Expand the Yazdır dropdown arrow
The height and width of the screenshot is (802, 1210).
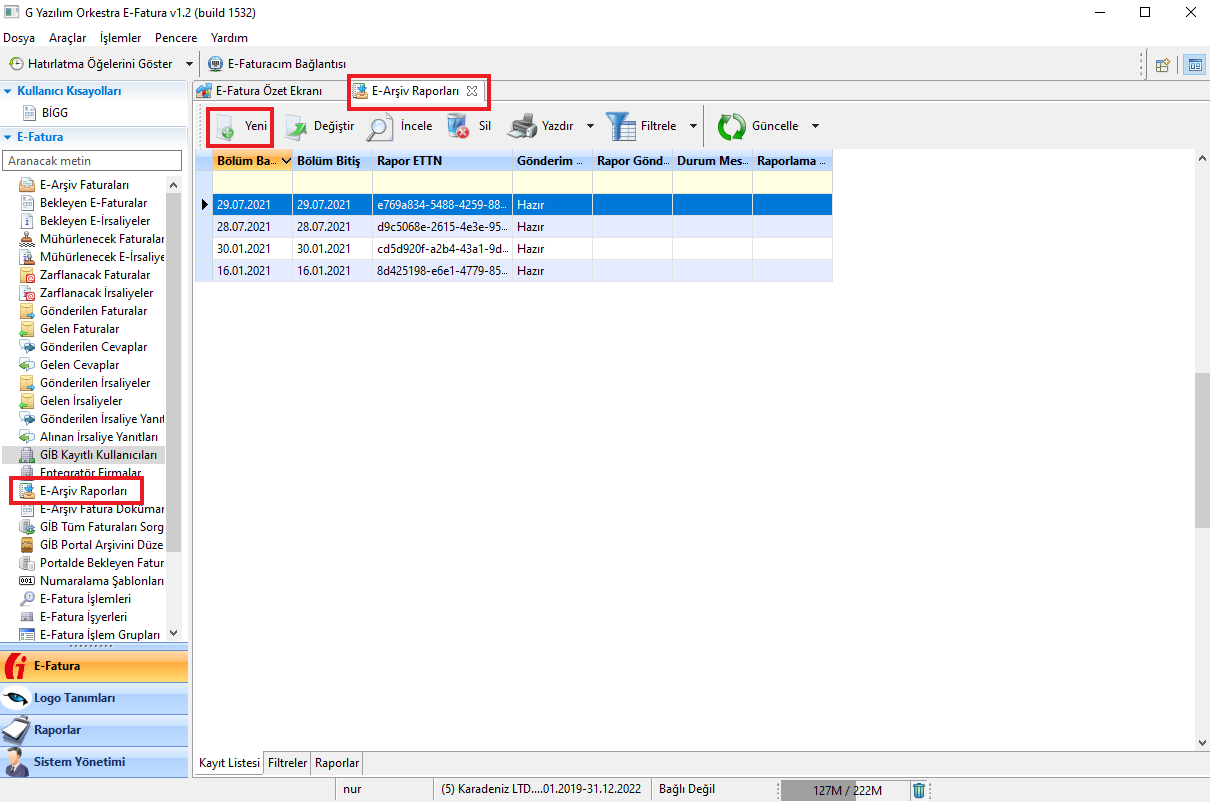click(590, 127)
